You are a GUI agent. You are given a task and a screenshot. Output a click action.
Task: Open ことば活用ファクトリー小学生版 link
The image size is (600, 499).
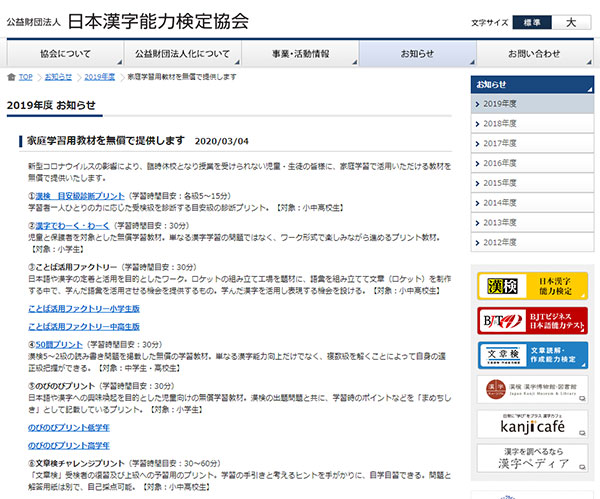point(84,309)
